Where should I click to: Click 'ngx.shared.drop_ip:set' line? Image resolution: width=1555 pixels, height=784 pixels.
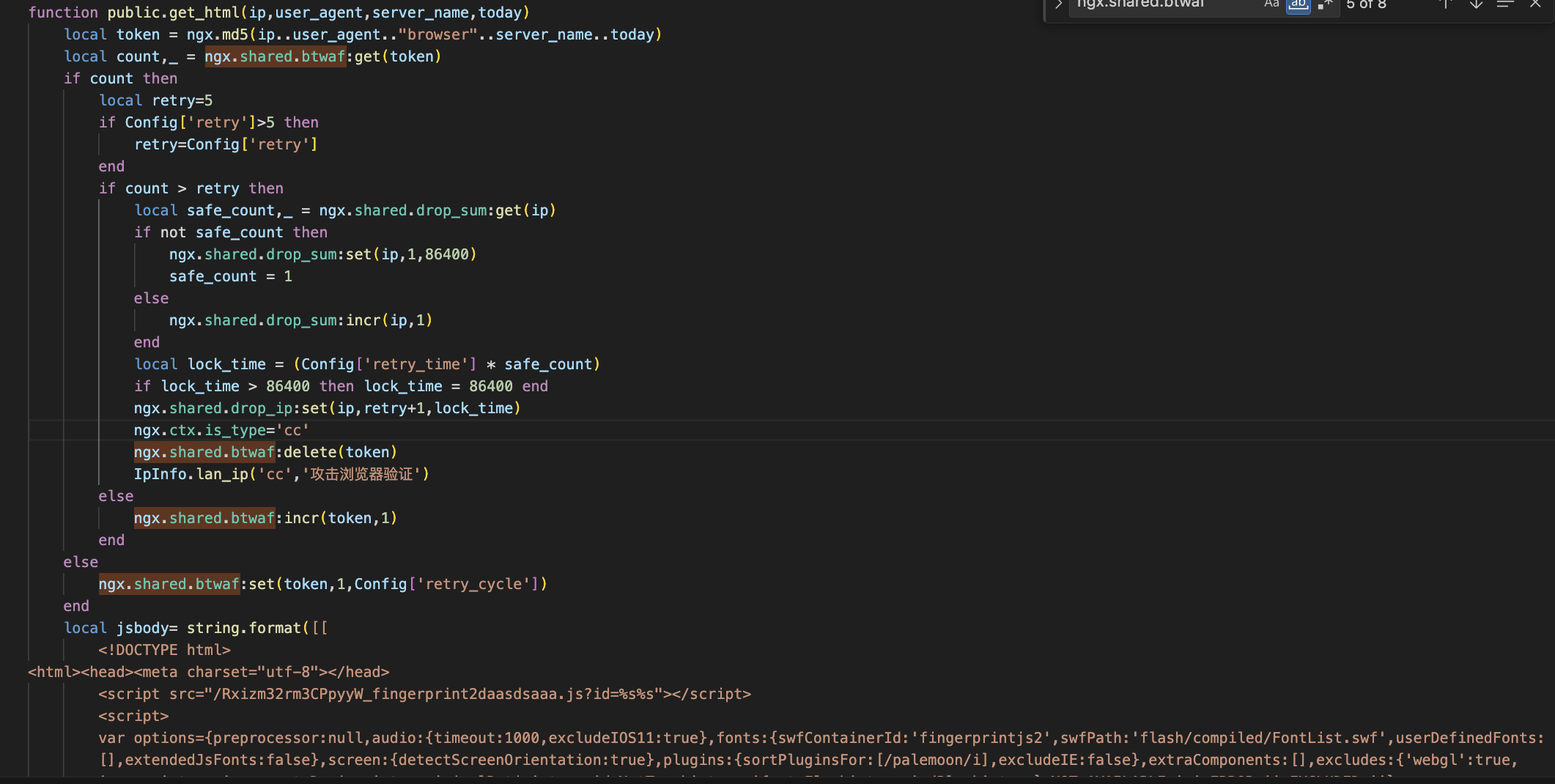[328, 408]
